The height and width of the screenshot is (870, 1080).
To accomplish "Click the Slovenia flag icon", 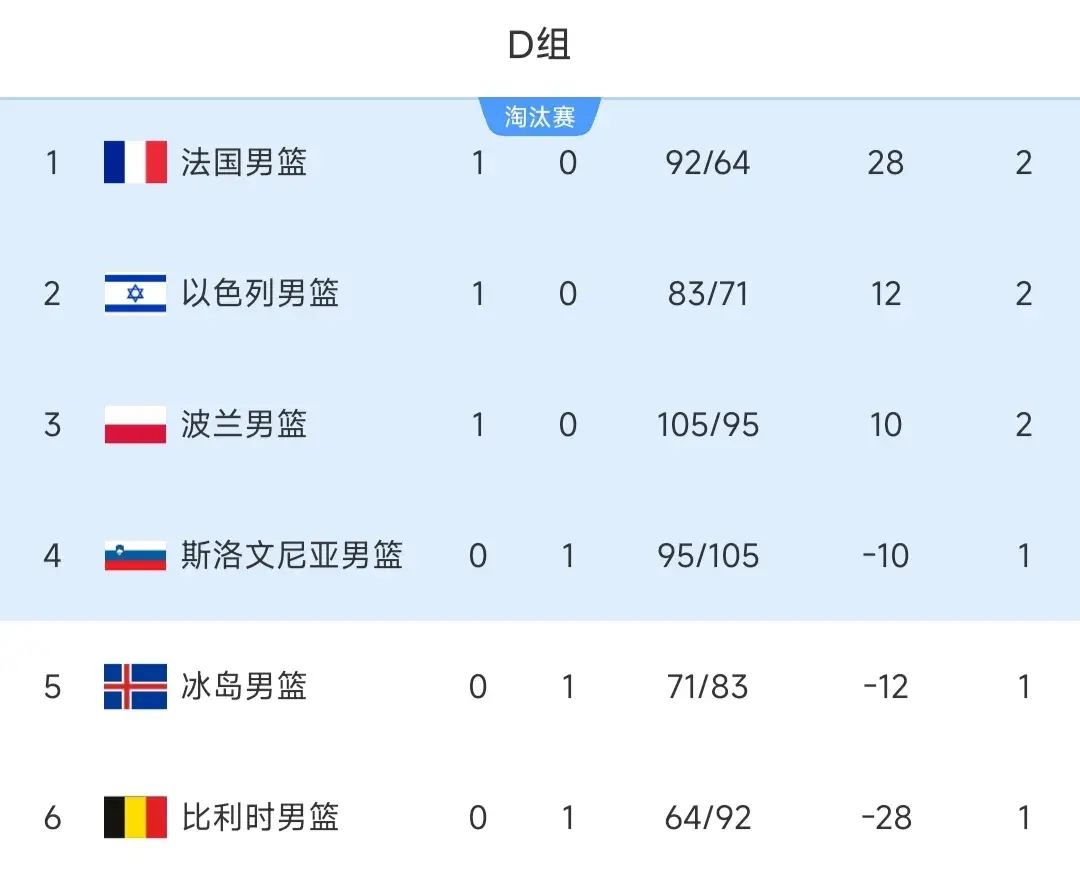I will (x=135, y=556).
